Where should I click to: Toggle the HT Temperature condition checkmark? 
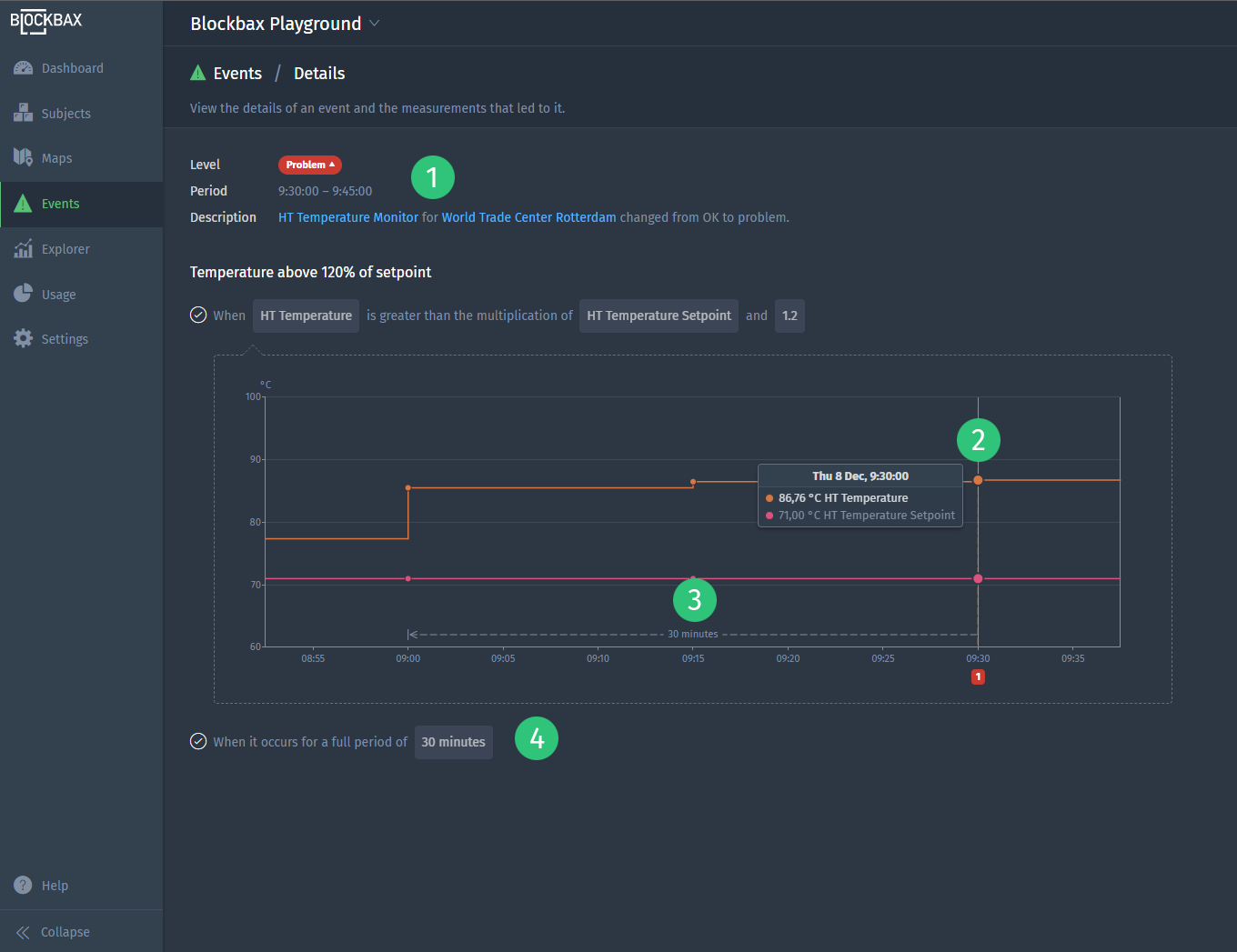point(198,316)
